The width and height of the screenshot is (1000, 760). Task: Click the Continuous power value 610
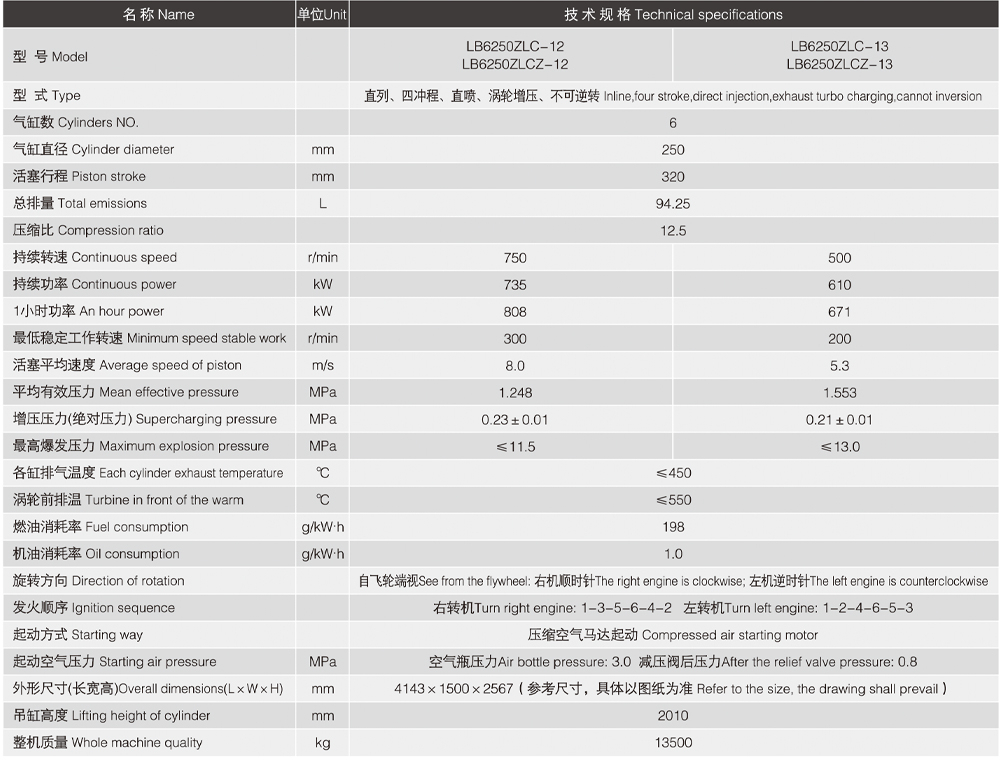point(839,285)
